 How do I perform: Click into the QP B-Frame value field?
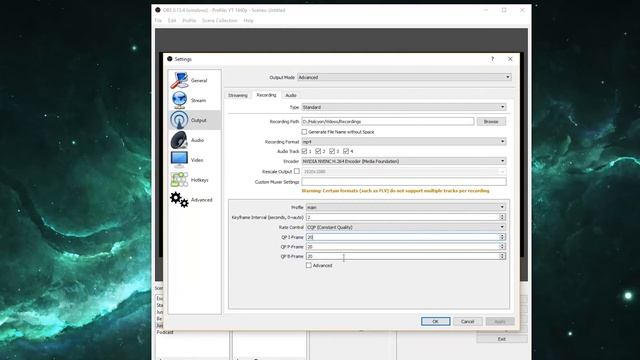pos(402,256)
